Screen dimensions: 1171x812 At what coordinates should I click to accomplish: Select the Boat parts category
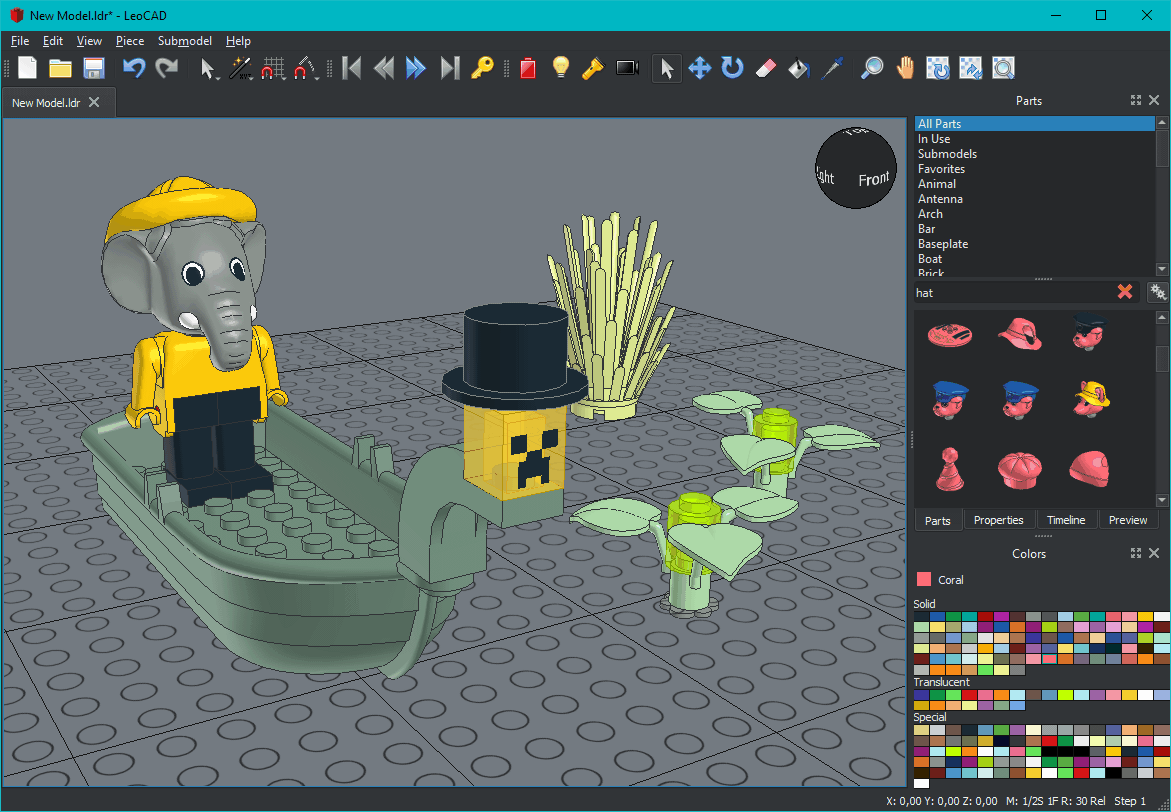point(1034,258)
